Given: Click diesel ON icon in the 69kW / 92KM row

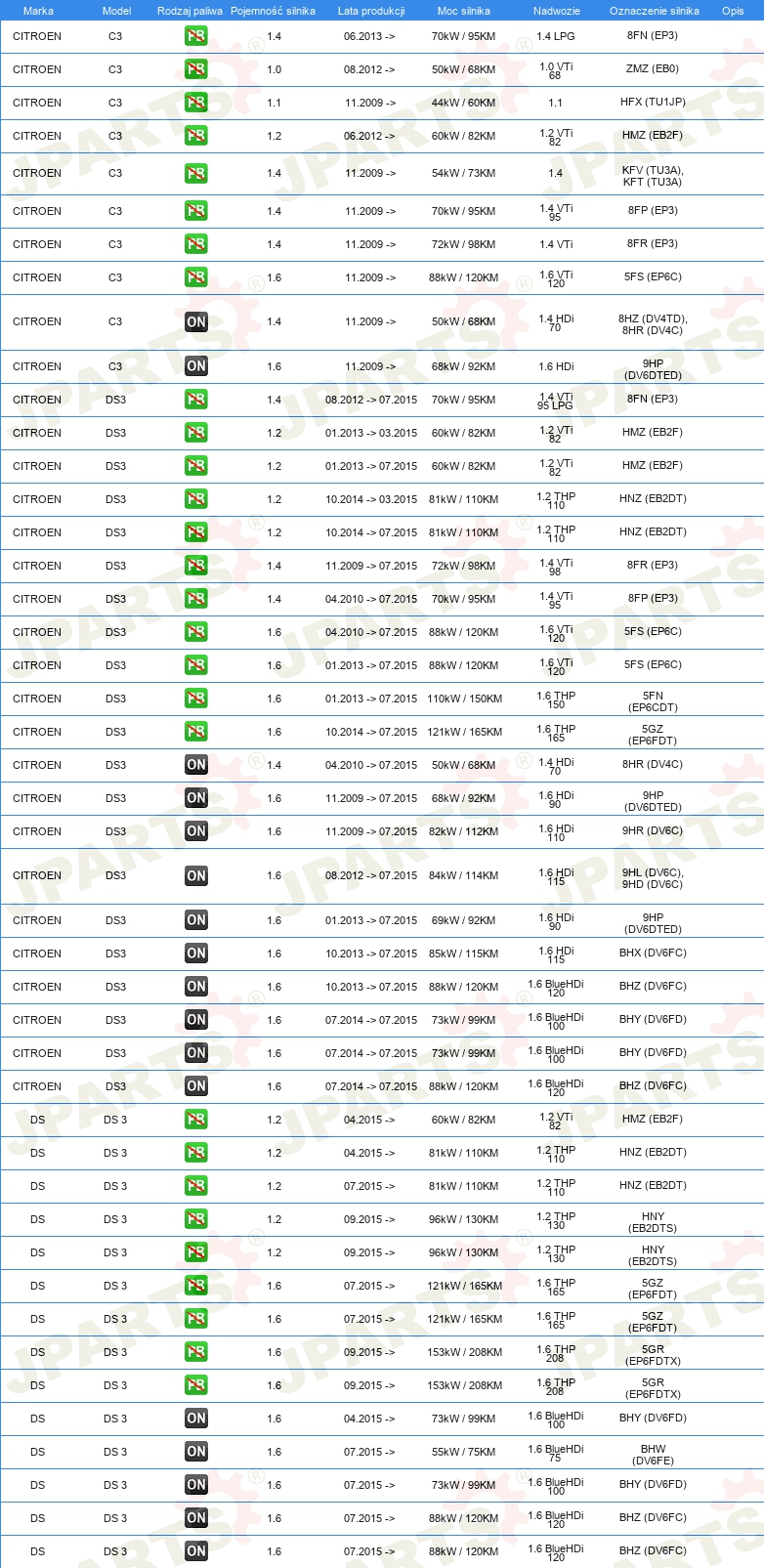Looking at the screenshot, I should (x=196, y=920).
